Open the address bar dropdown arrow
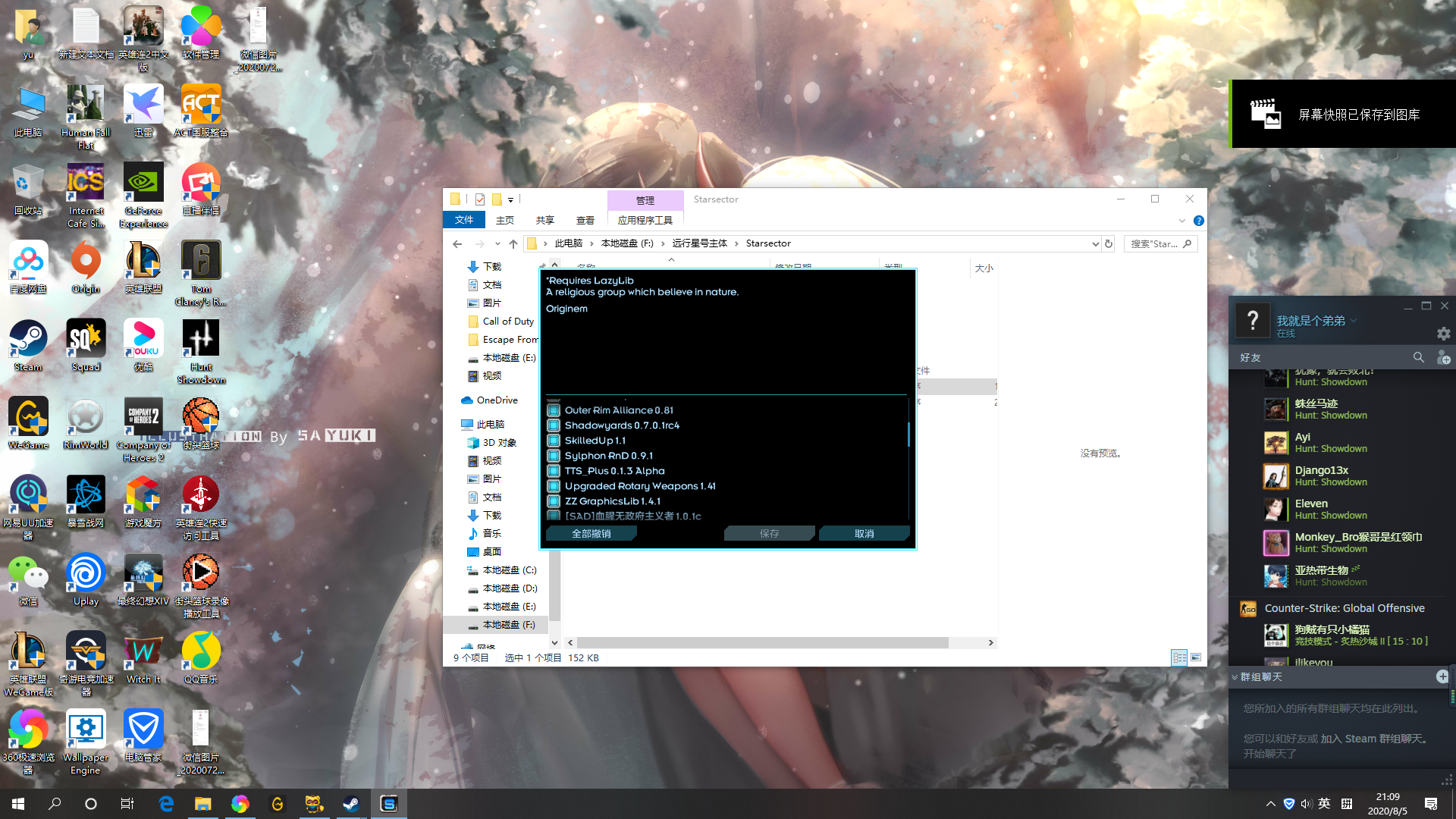 coord(1094,243)
